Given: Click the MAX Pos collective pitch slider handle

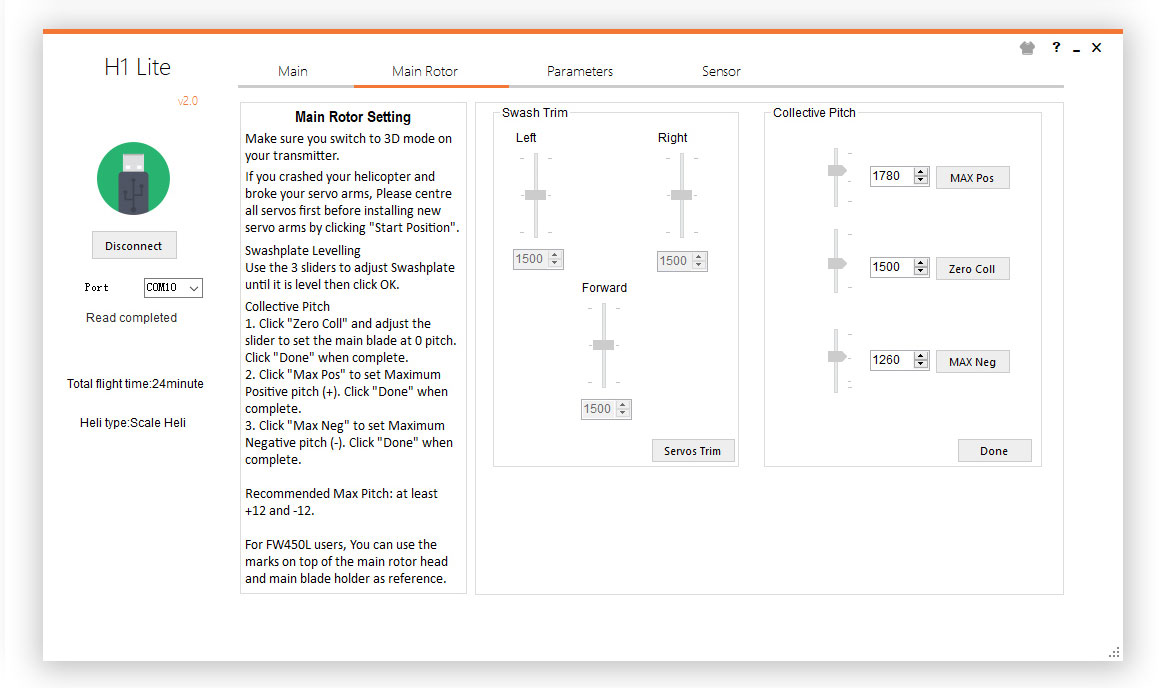Looking at the screenshot, I should click(x=836, y=171).
